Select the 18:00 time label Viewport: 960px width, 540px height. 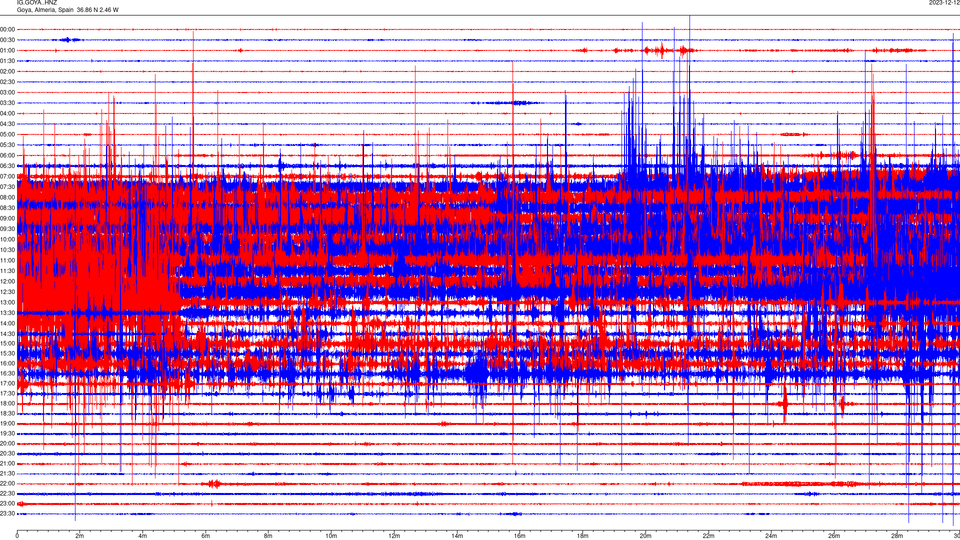click(7, 403)
